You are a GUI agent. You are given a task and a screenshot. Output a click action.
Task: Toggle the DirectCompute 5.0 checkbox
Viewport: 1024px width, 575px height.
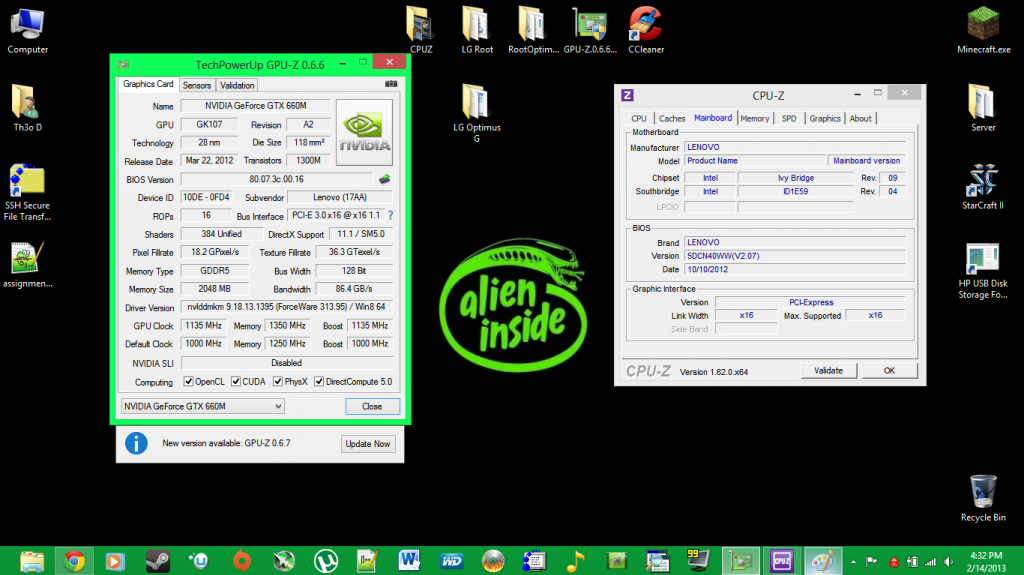click(x=319, y=382)
